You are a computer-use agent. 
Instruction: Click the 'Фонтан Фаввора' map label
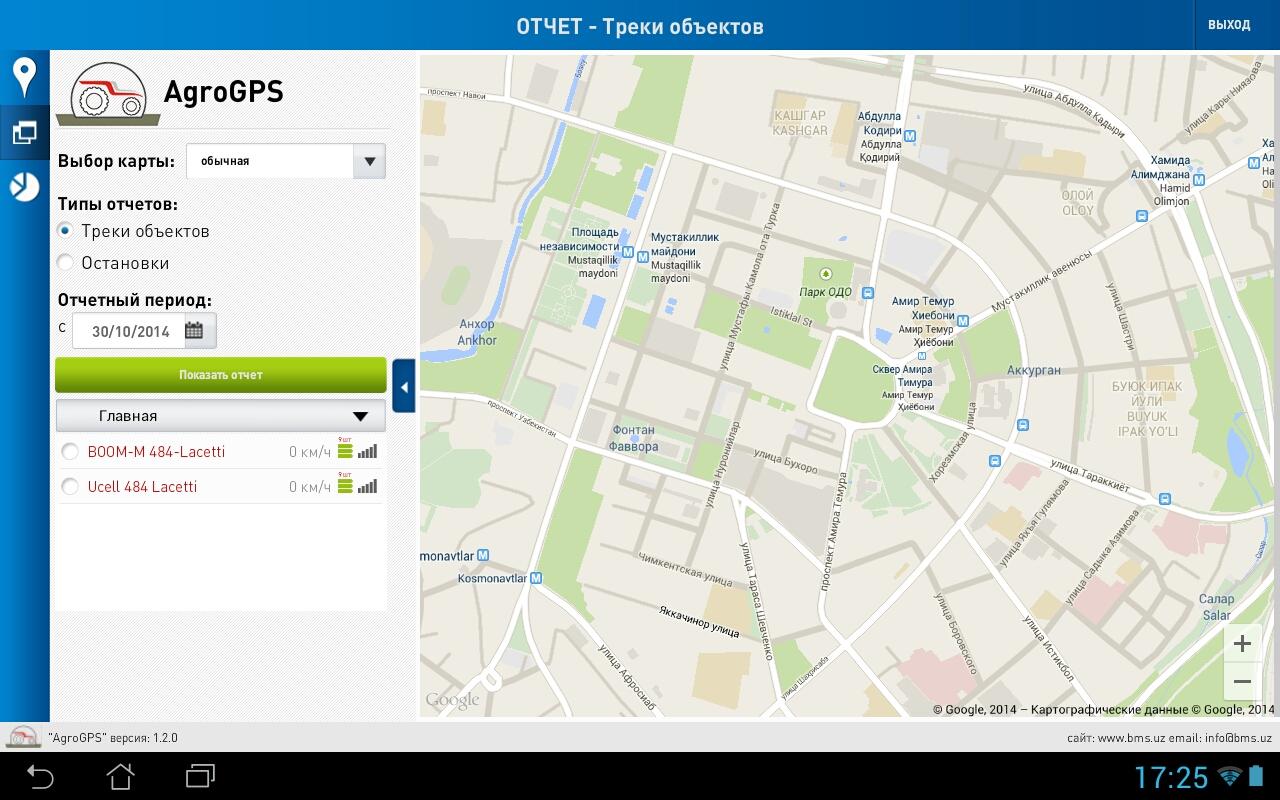(x=634, y=438)
